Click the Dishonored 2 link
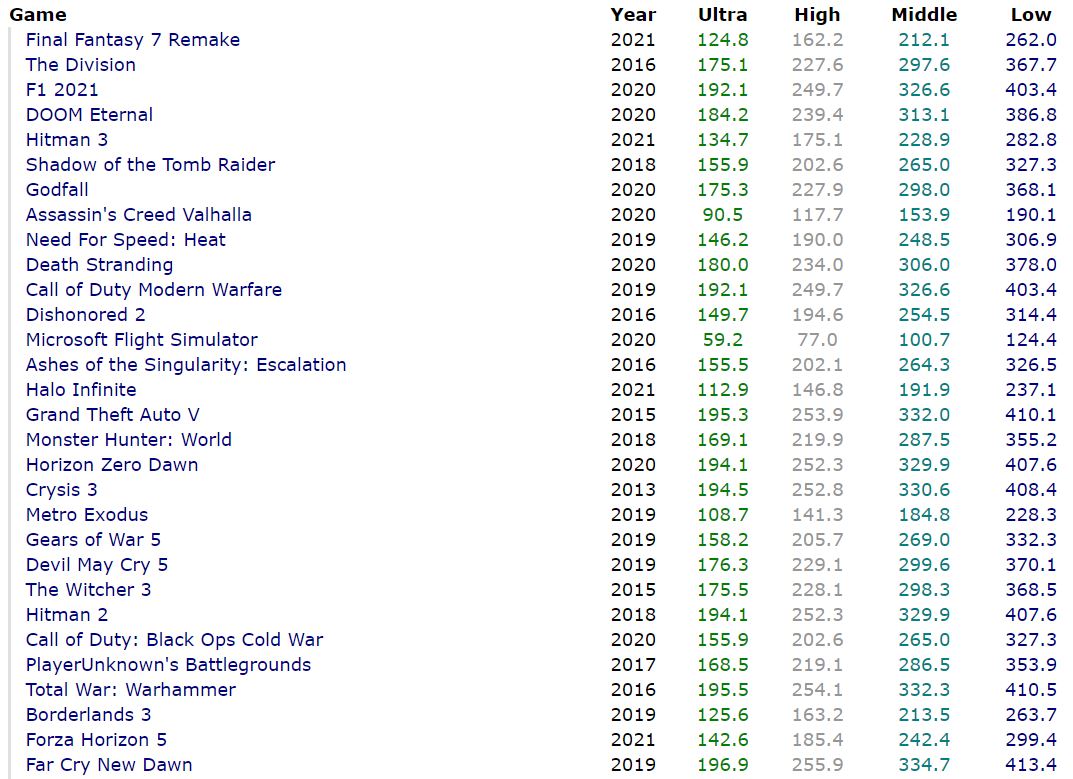1073x779 pixels. (x=86, y=315)
